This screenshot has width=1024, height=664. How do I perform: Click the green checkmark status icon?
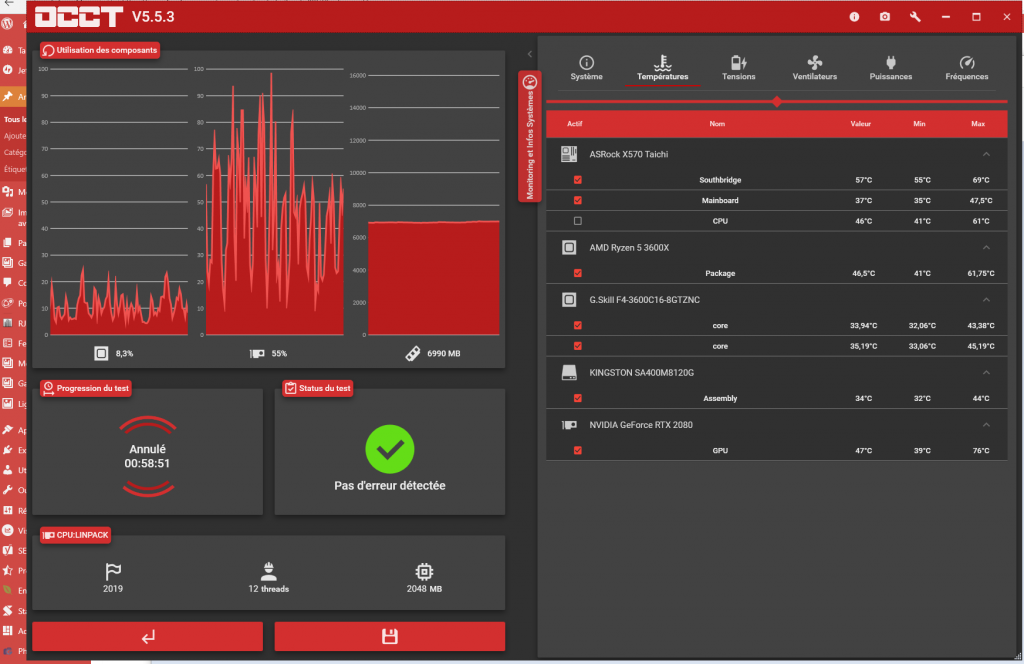coord(390,449)
